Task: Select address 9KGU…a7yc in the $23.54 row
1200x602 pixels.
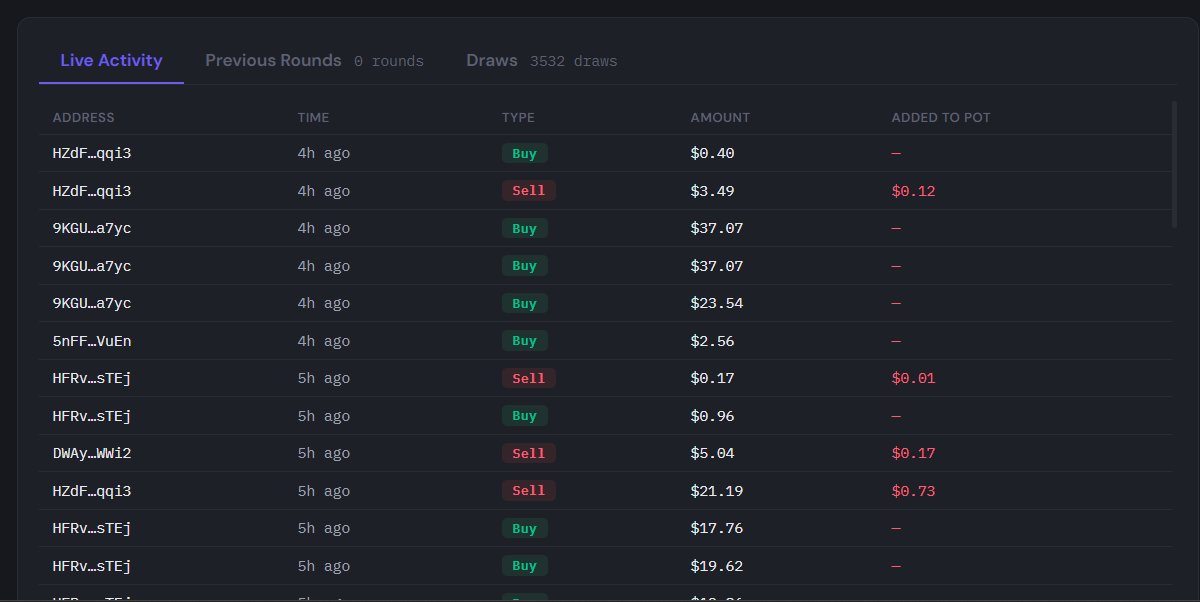Action: tap(92, 303)
